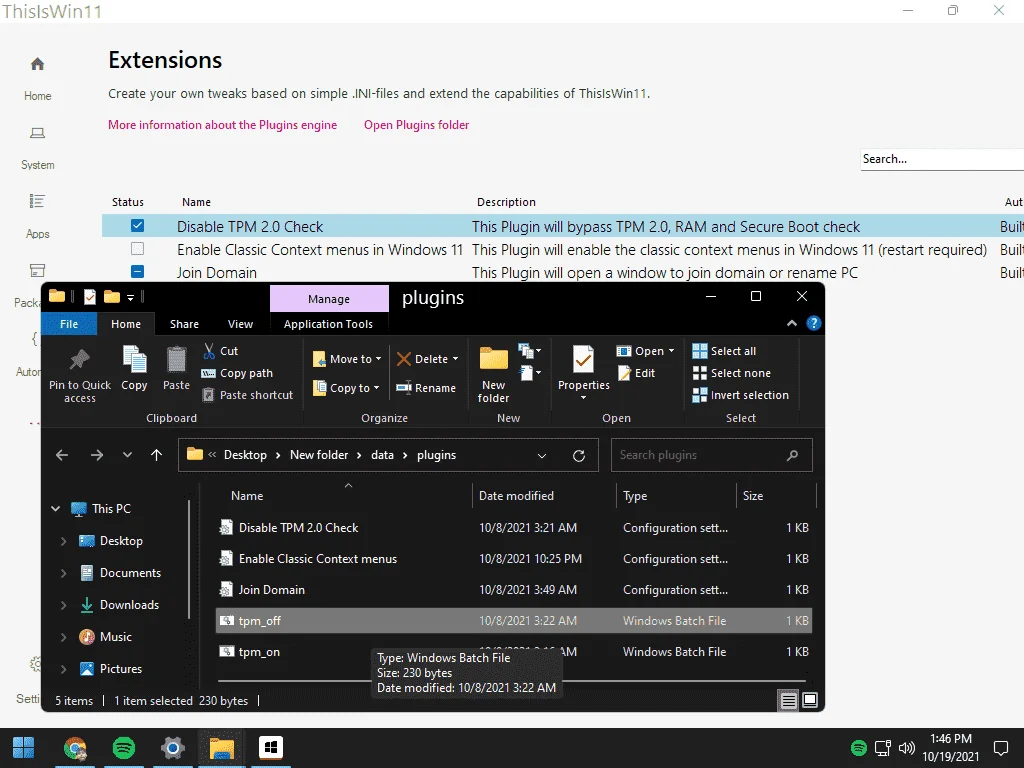Switch to Details view layout icon

(x=789, y=701)
